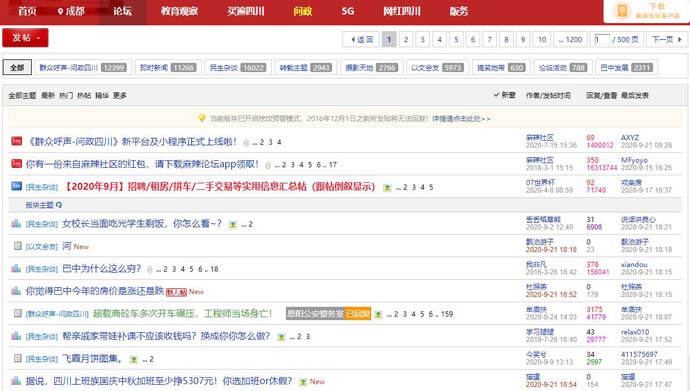Image resolution: width=690 pixels, height=391 pixels.
Task: Expand the 更多 filter options
Action: [x=120, y=95]
